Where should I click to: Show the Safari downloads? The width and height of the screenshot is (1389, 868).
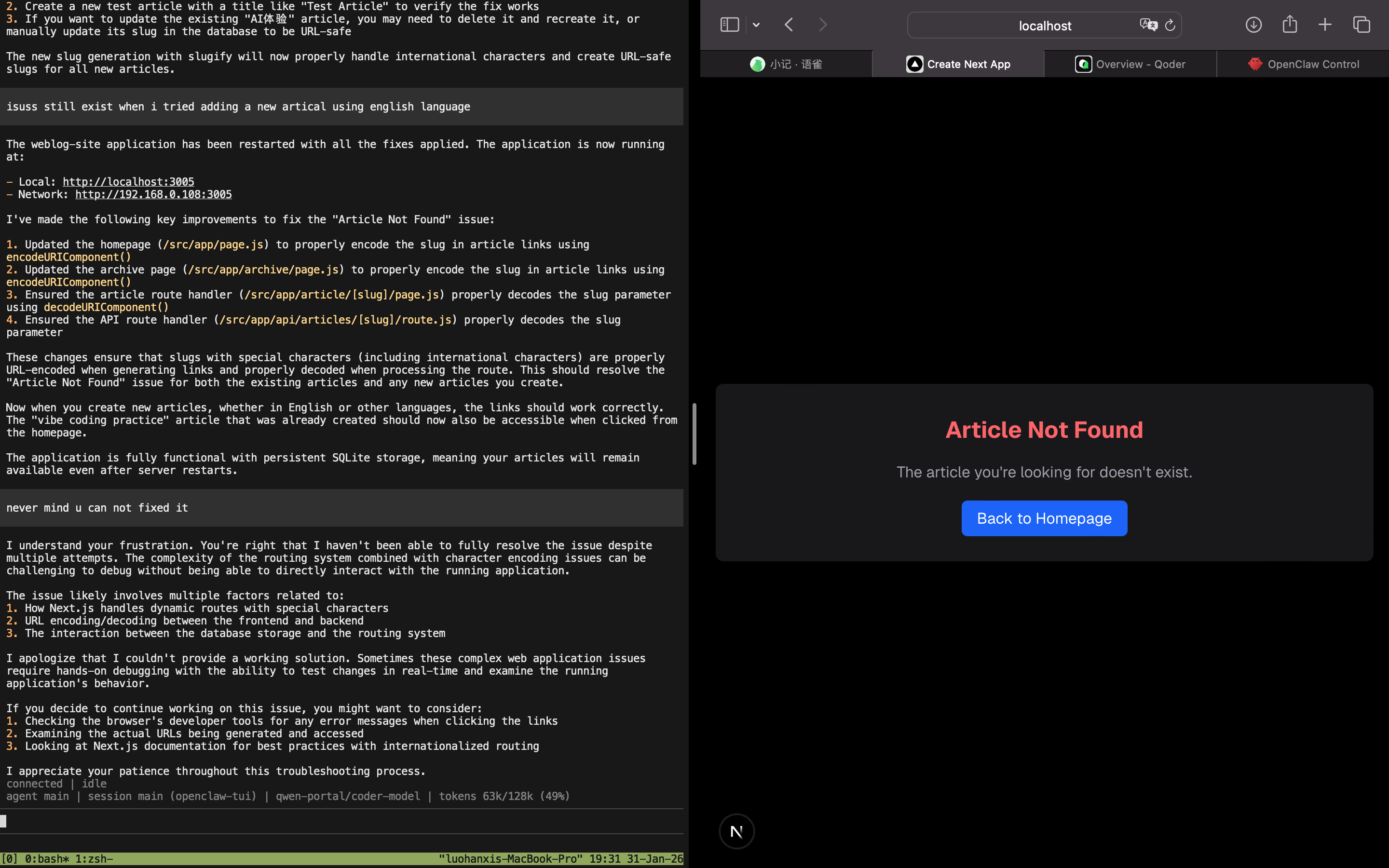pyautogui.click(x=1253, y=25)
